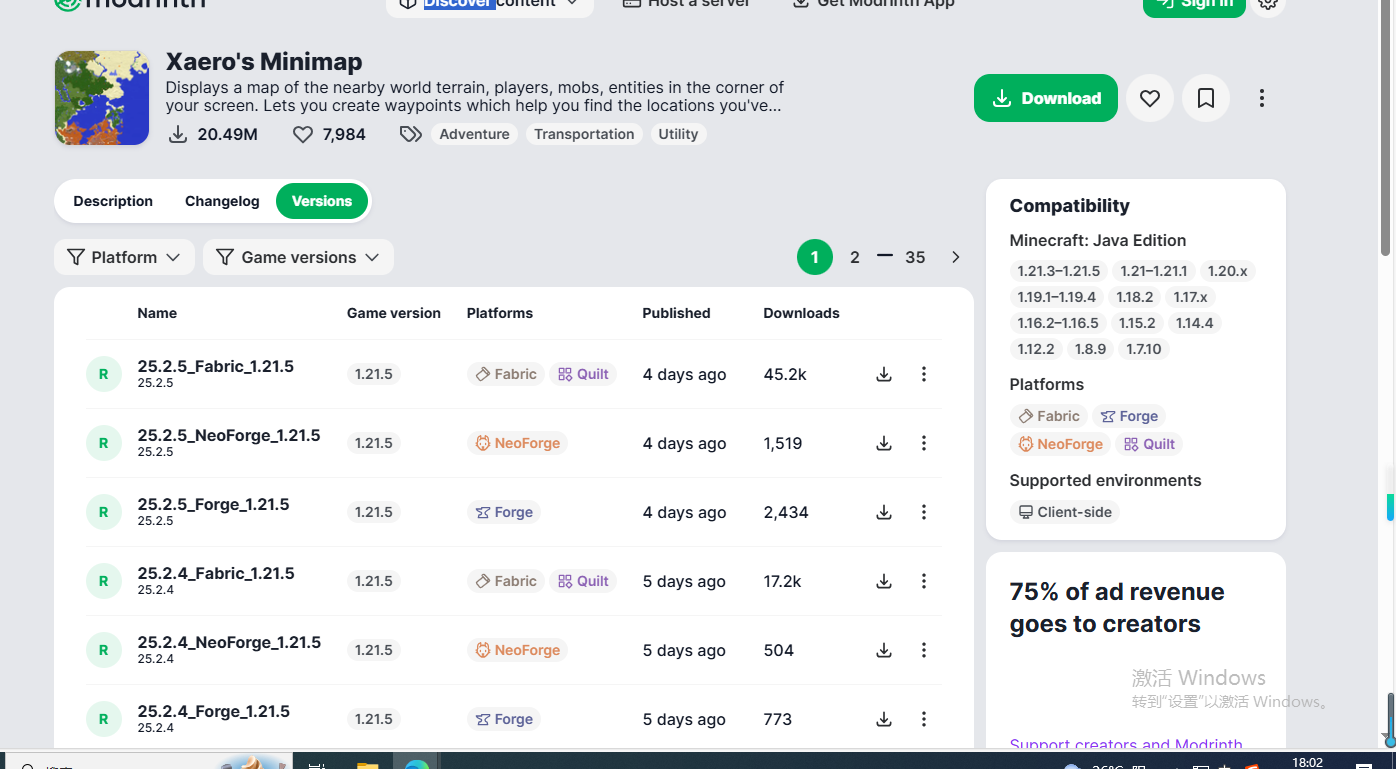1396x769 pixels.
Task: Click the taskbar clock showing 18:02
Action: pyautogui.click(x=1307, y=763)
